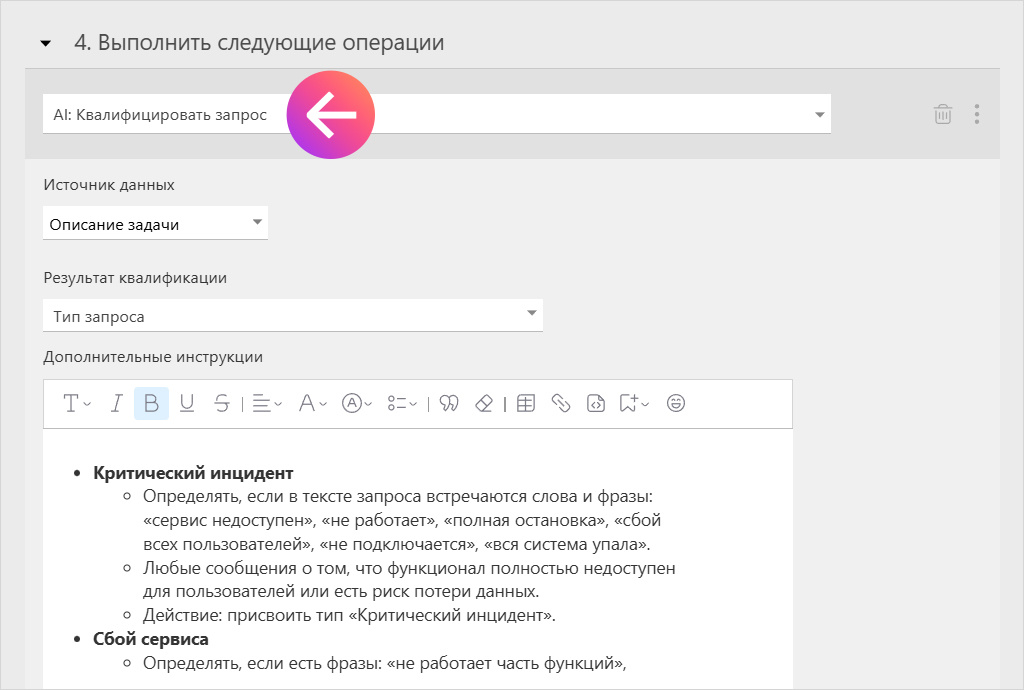The height and width of the screenshot is (690, 1024).
Task: Insert a code block in the editor
Action: [594, 403]
